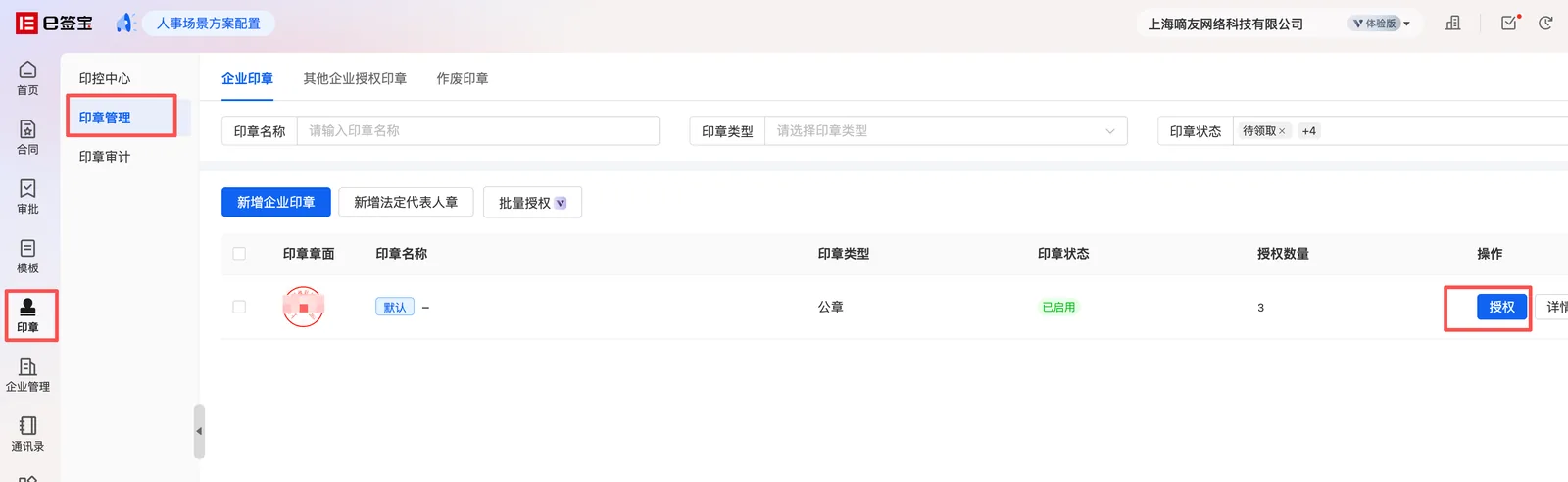The height and width of the screenshot is (482, 1568).
Task: Open the 合同 section in the sidebar
Action: [27, 137]
